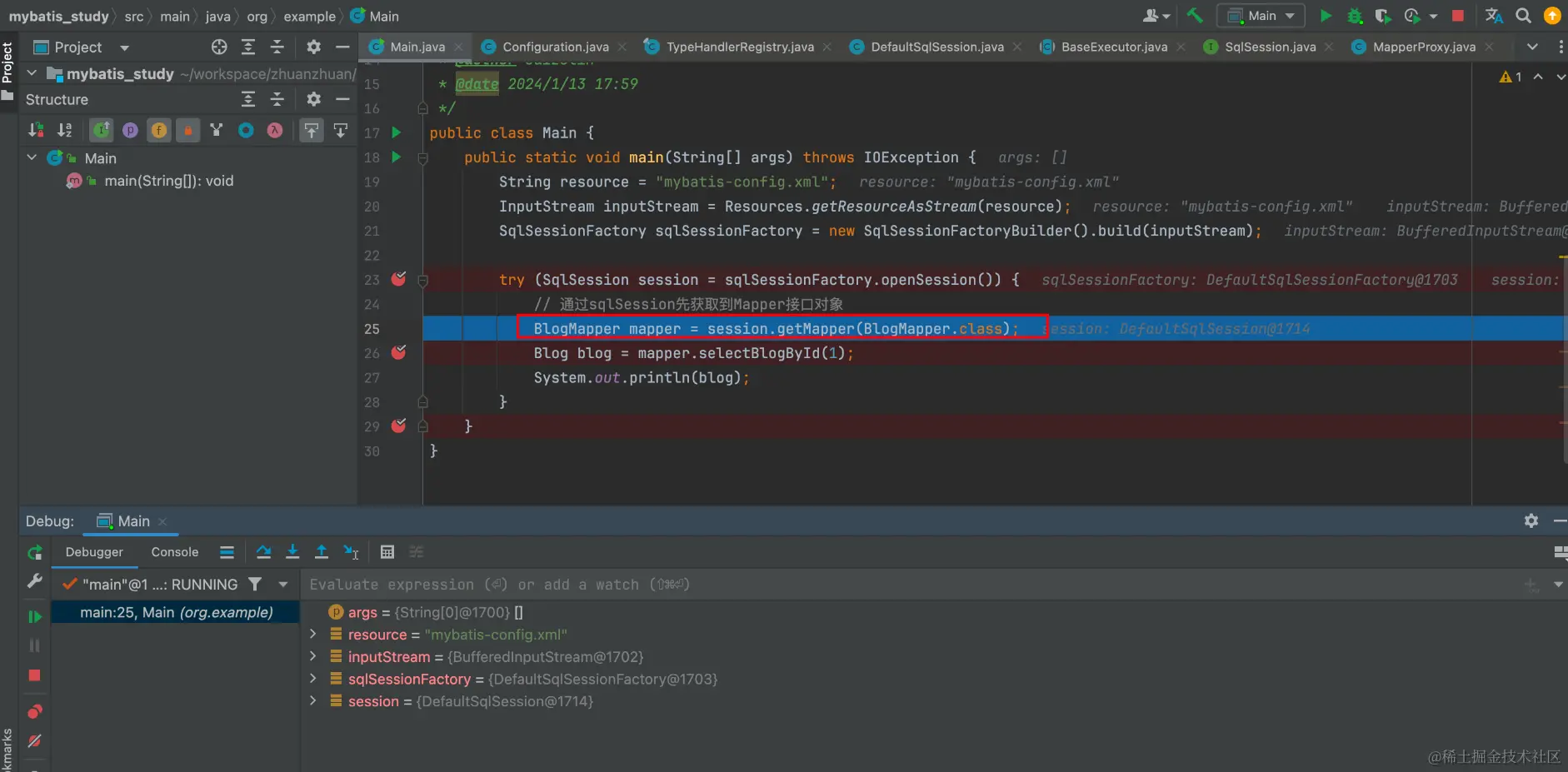The image size is (1568, 772).
Task: Open thread selector dropdown arrow
Action: point(283,584)
